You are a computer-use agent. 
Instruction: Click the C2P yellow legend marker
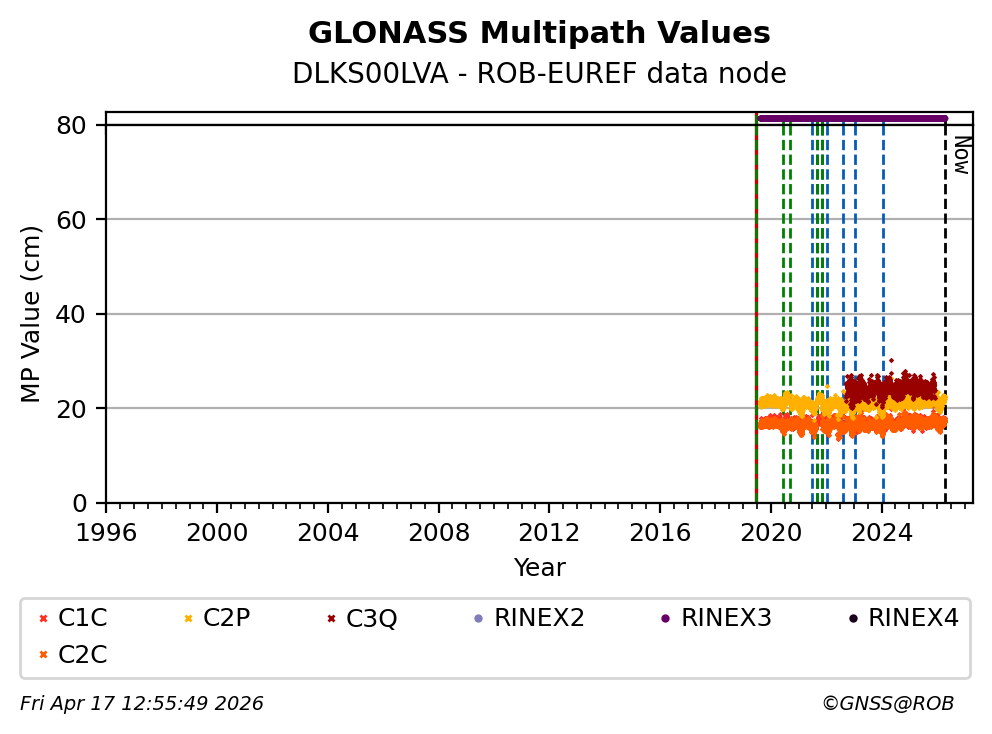[187, 619]
